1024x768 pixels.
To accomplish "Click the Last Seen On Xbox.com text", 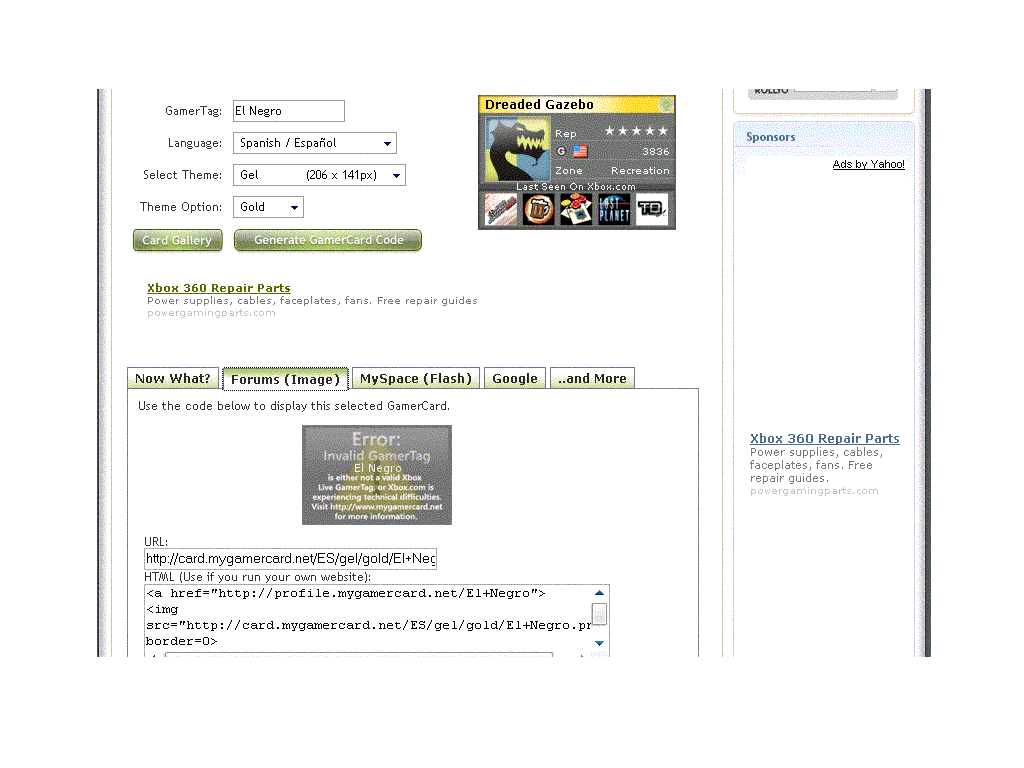I will pyautogui.click(x=576, y=187).
